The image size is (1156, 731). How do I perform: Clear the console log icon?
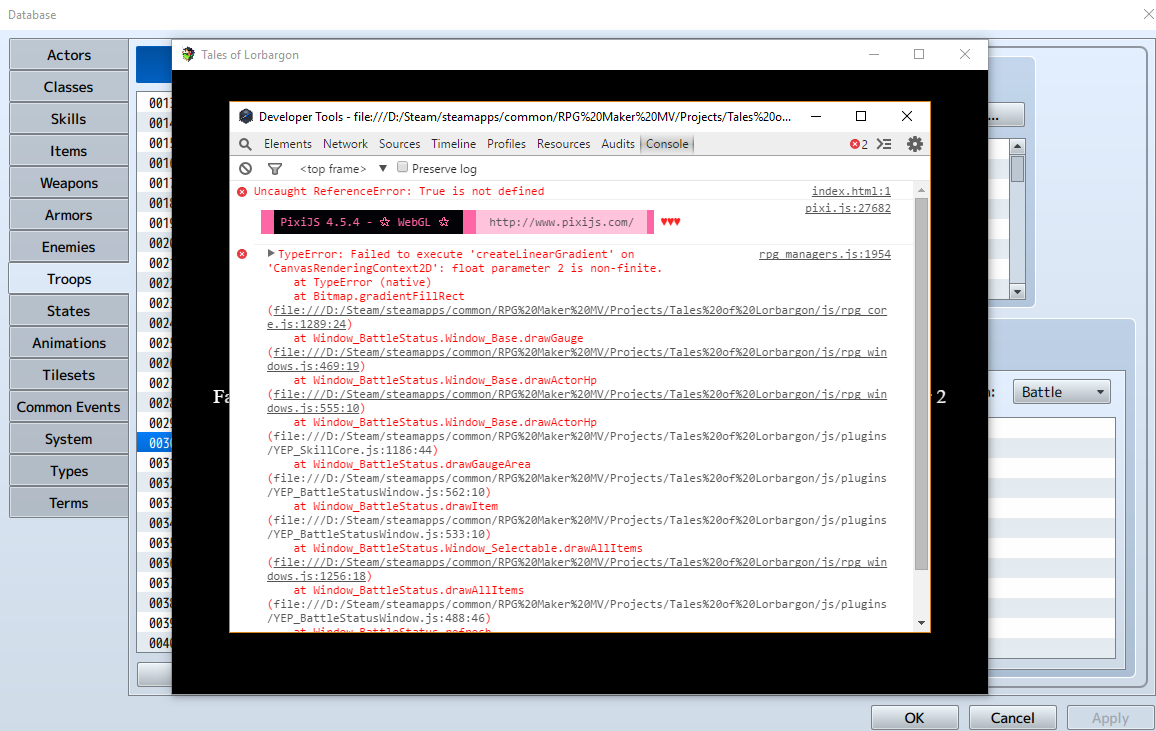point(246,169)
